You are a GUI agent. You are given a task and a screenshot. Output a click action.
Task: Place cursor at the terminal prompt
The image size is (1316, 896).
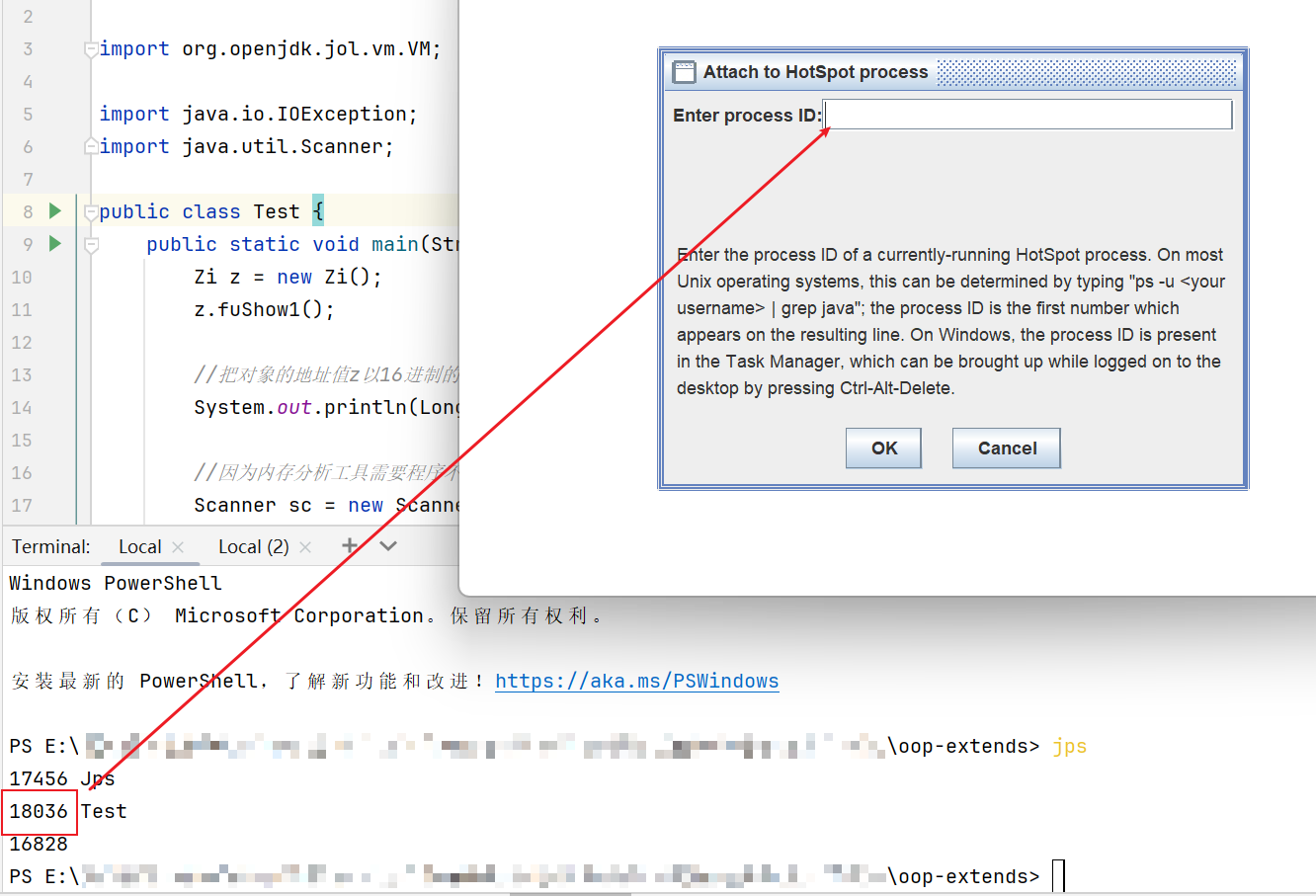(1058, 876)
